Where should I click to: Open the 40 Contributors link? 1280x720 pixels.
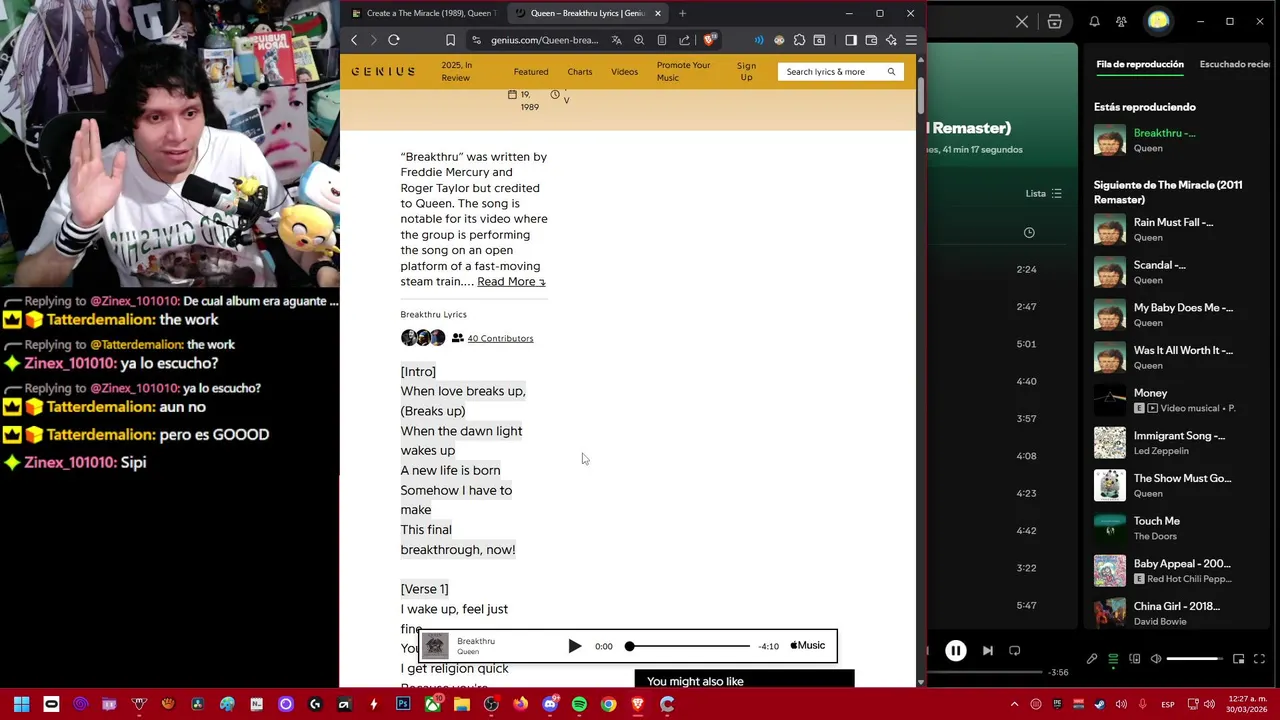[500, 339]
